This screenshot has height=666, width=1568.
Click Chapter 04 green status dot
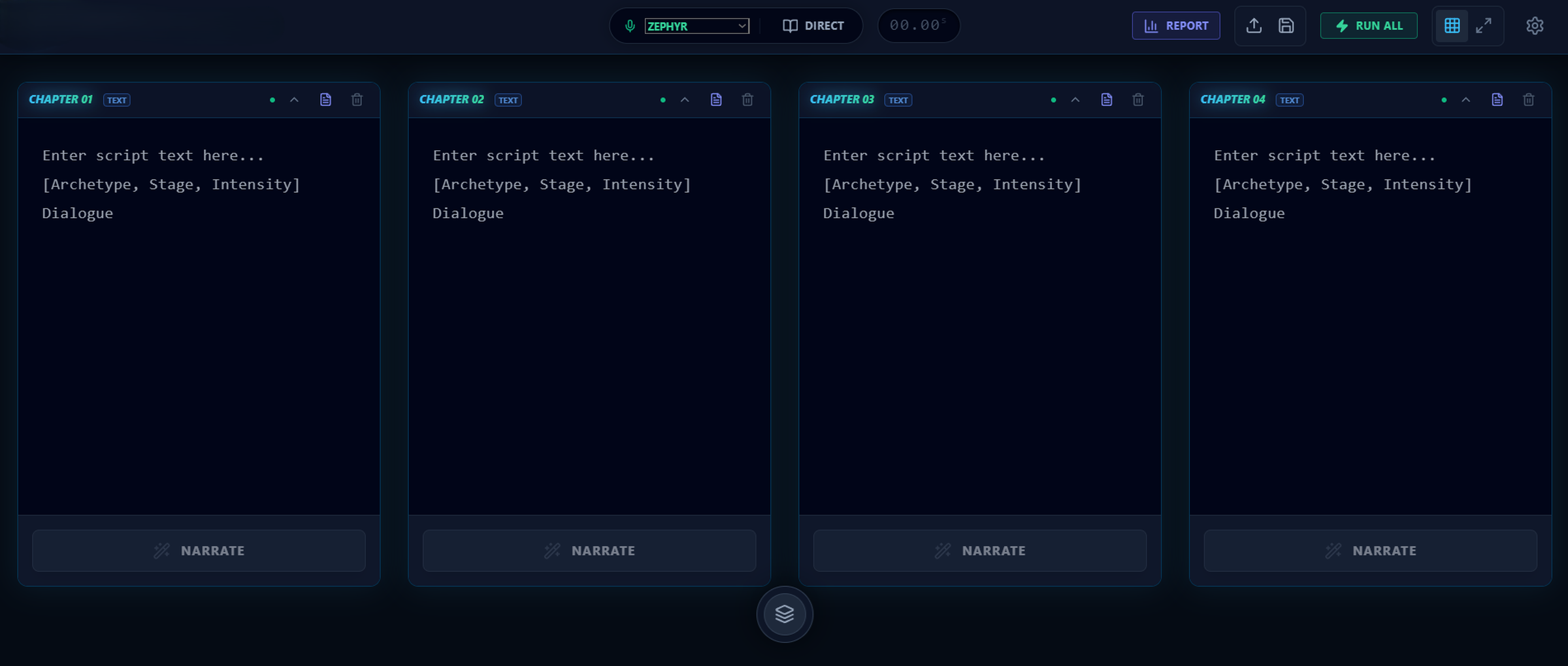(1444, 100)
